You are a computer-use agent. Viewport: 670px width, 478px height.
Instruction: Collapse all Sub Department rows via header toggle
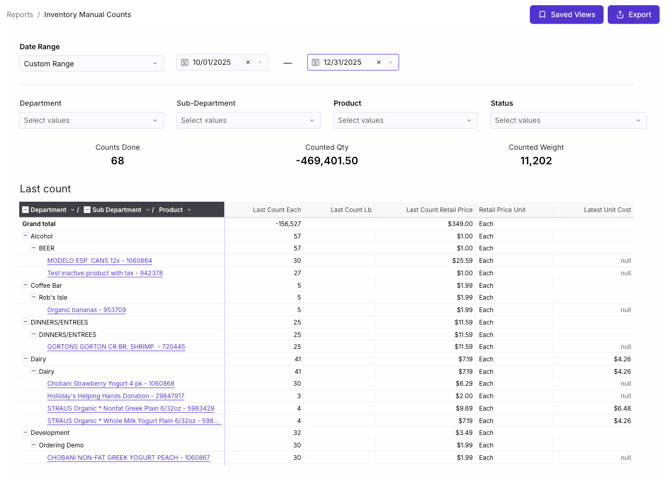(x=87, y=210)
